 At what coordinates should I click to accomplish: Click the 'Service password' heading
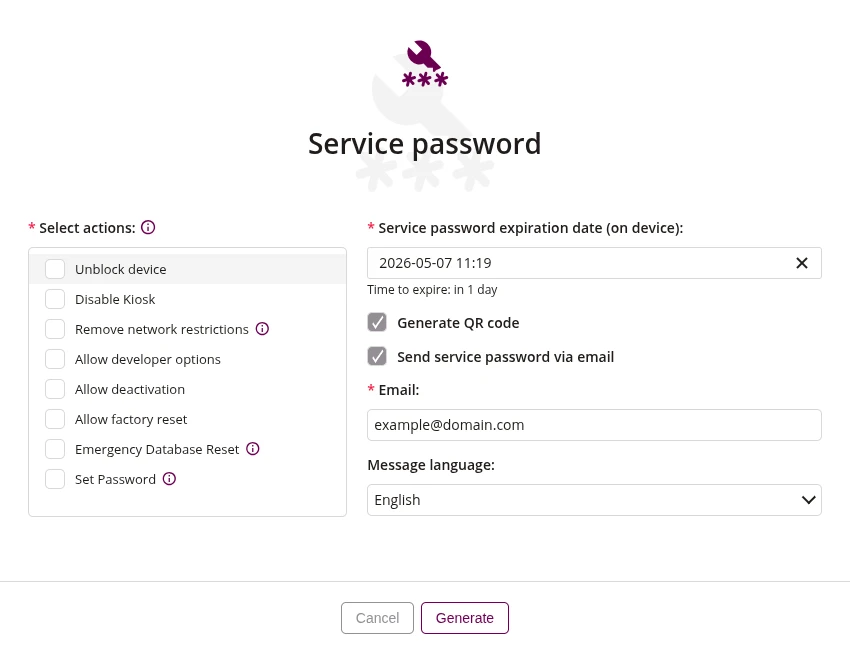pos(424,144)
